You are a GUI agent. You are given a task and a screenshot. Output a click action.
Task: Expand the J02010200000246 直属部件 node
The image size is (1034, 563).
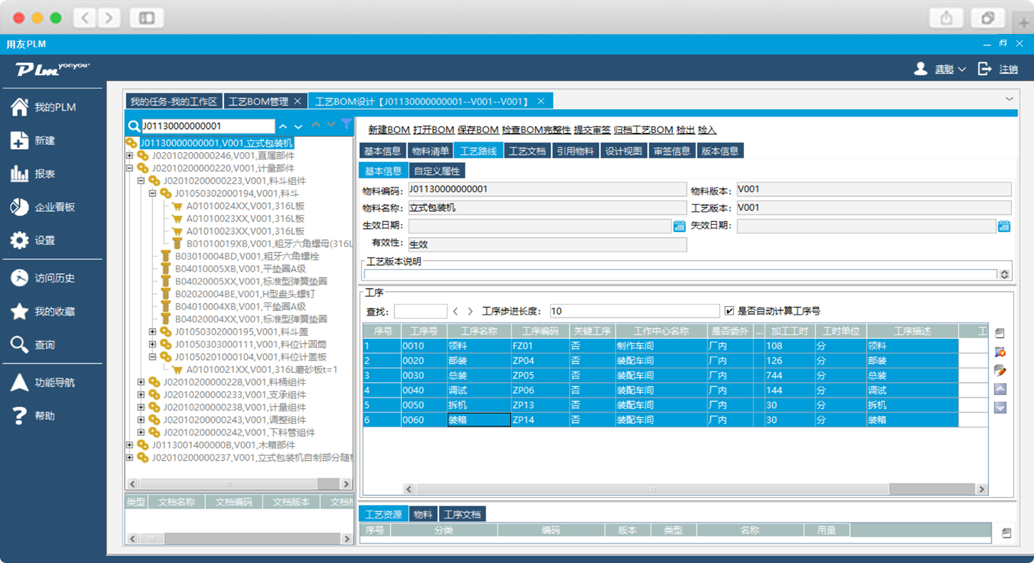pyautogui.click(x=130, y=156)
